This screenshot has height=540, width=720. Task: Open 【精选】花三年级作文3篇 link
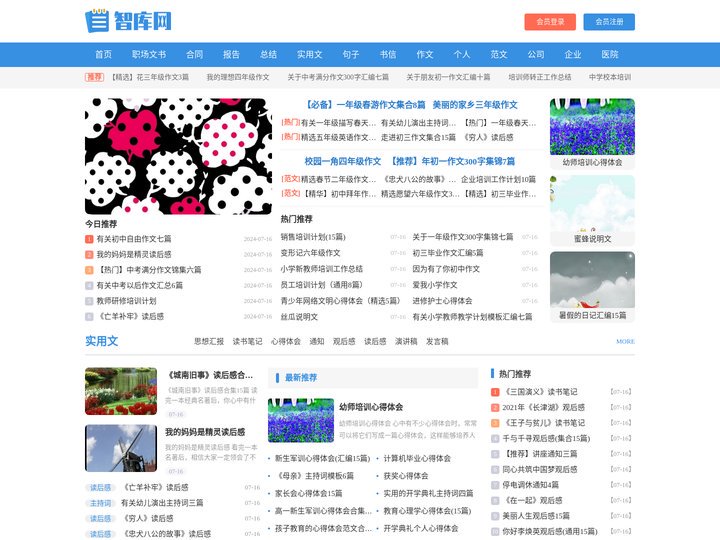pos(150,77)
